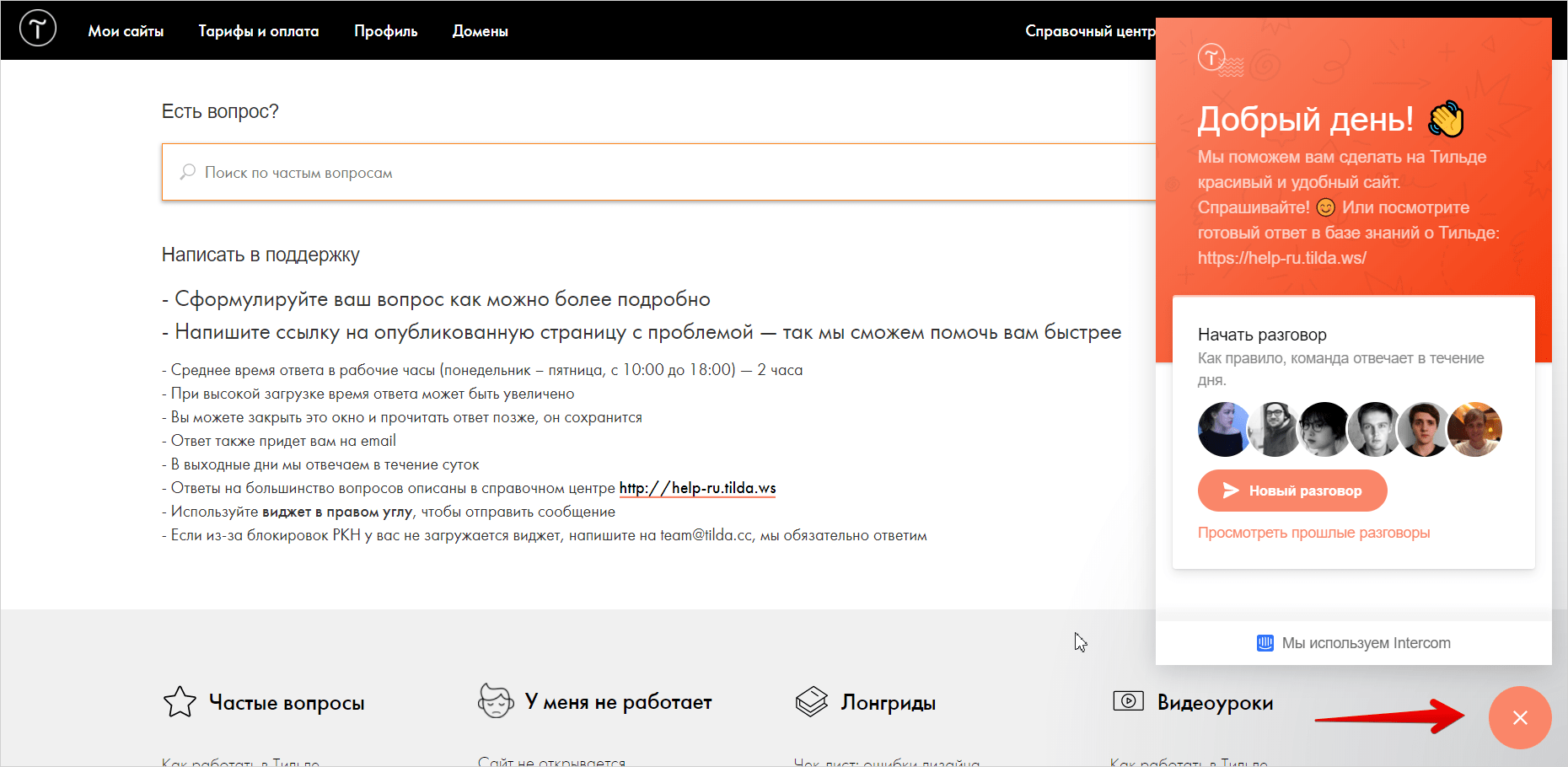Open the Профиль page
The width and height of the screenshot is (1568, 767).
click(x=385, y=31)
